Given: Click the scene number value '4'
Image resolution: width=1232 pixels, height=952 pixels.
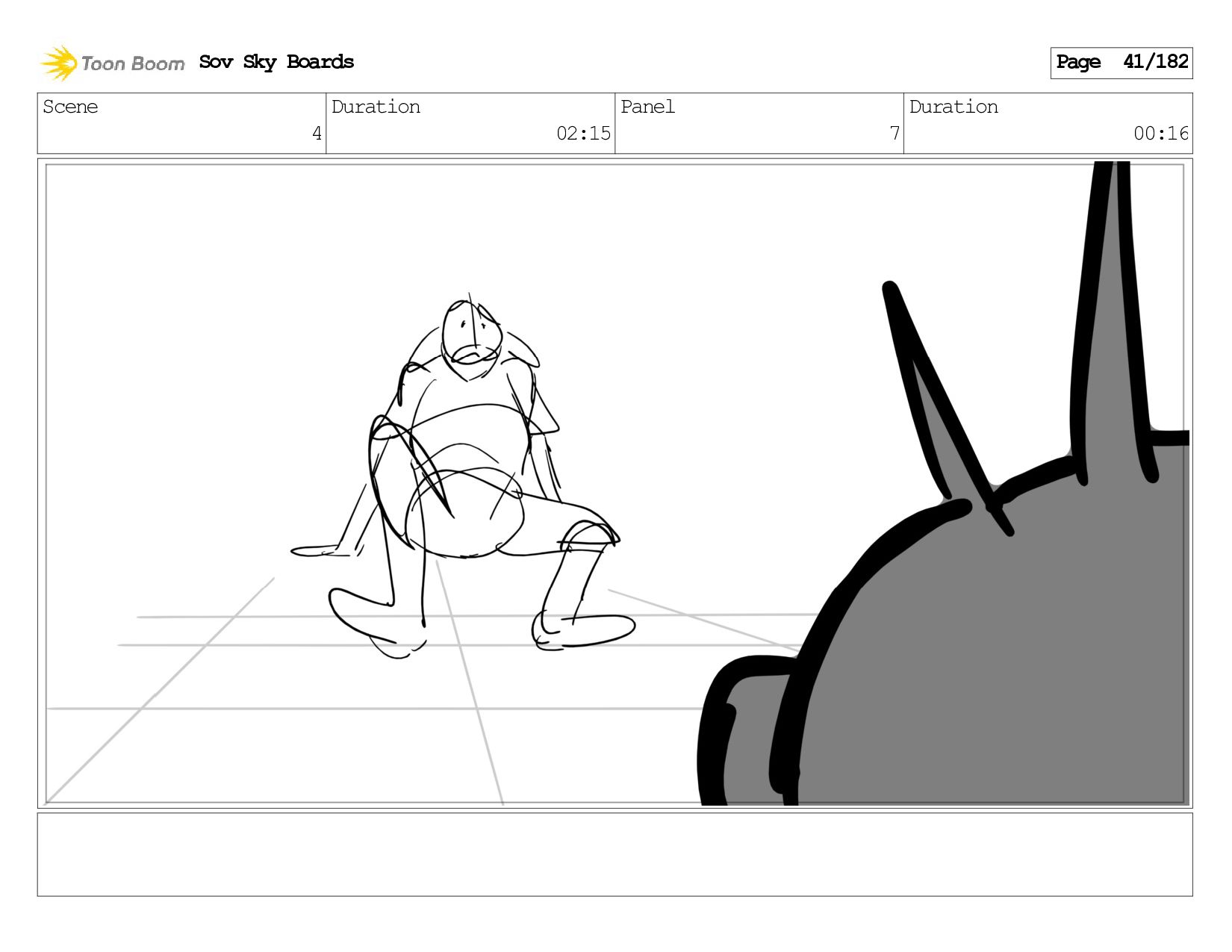Looking at the screenshot, I should [317, 134].
